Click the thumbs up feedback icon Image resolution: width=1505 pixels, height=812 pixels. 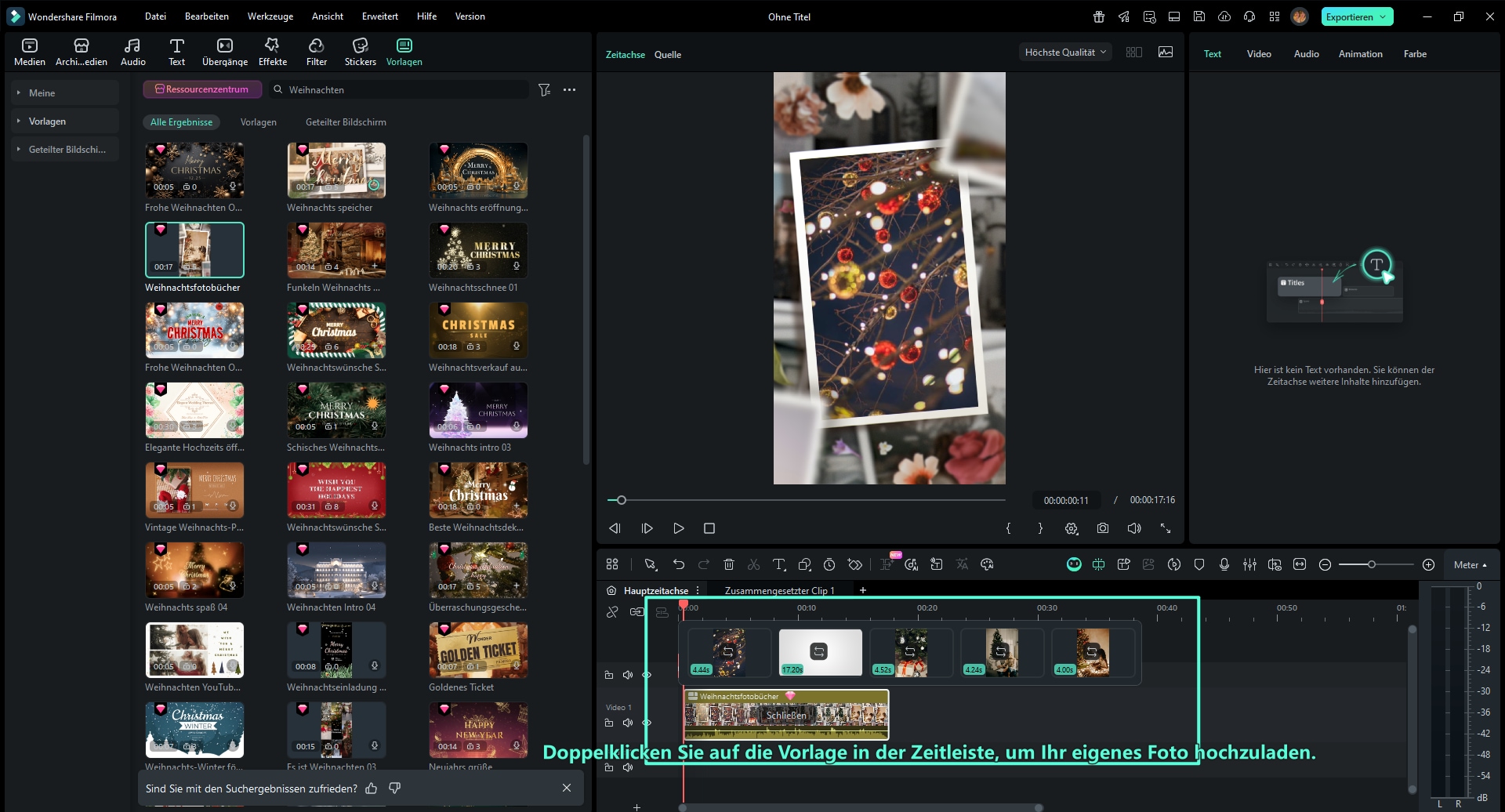372,788
